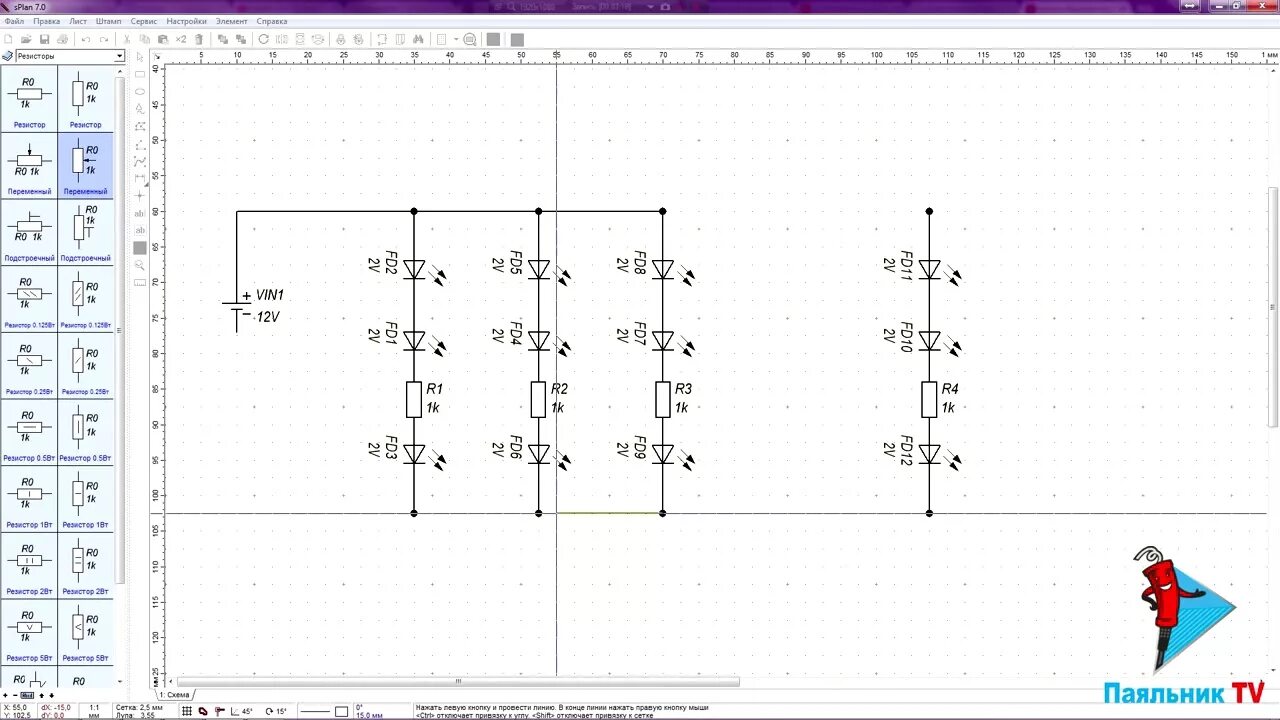Viewport: 1280px width, 720px height.
Task: Select the dimension measuring tool
Action: (x=140, y=178)
